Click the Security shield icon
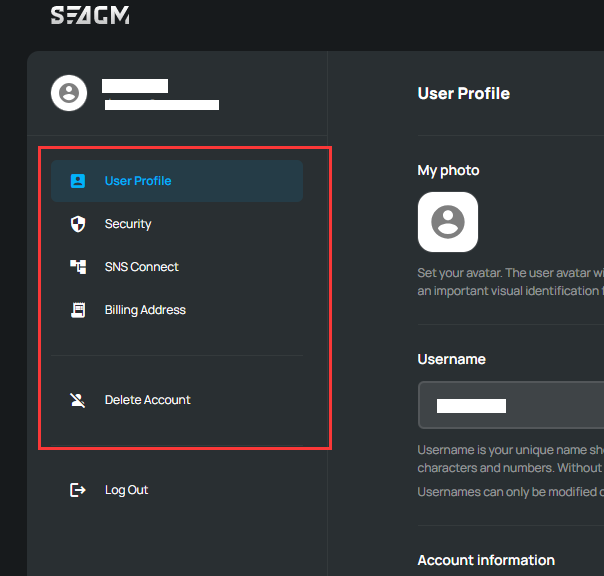The image size is (604, 576). pyautogui.click(x=78, y=224)
